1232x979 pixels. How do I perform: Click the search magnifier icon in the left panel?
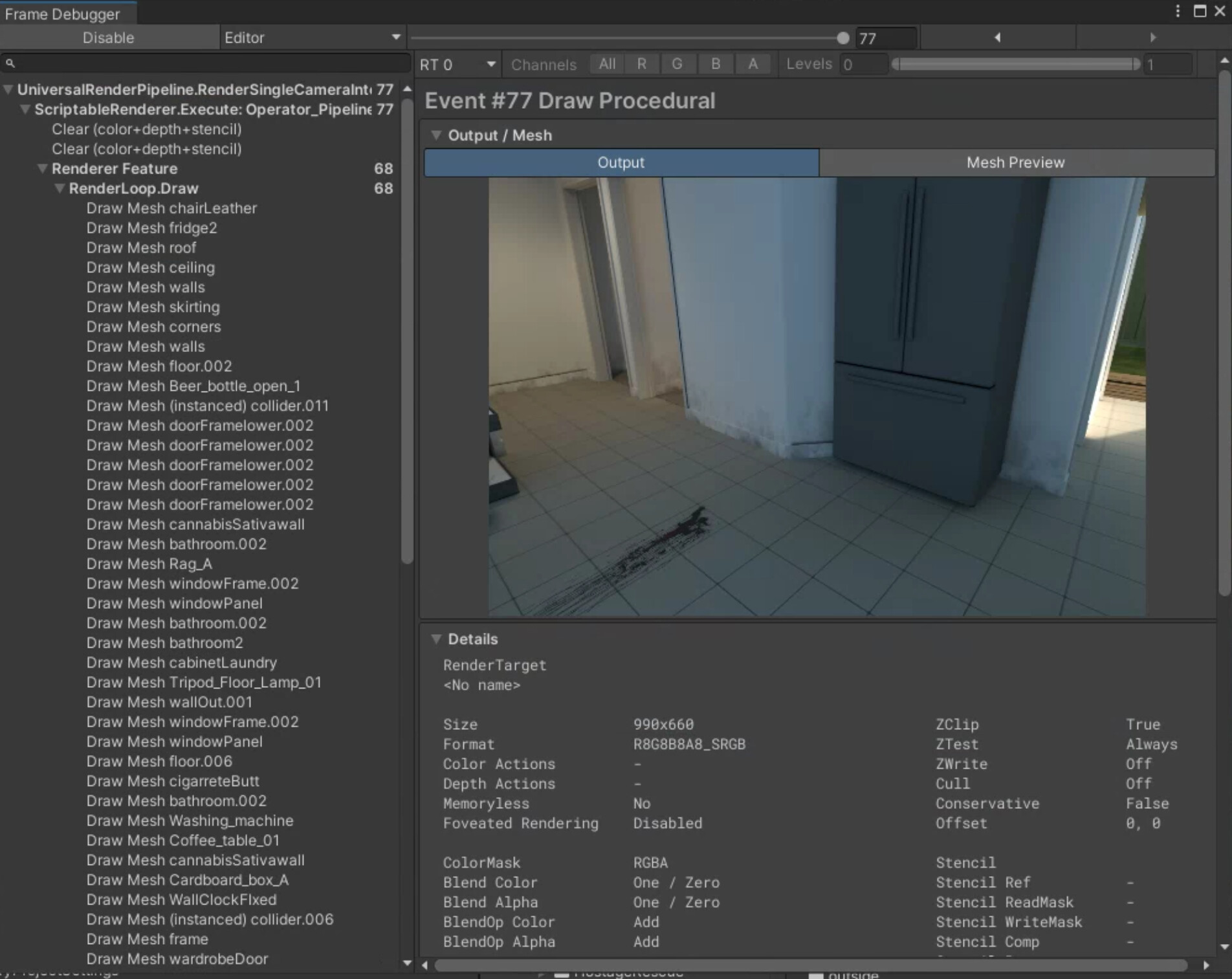(x=9, y=63)
